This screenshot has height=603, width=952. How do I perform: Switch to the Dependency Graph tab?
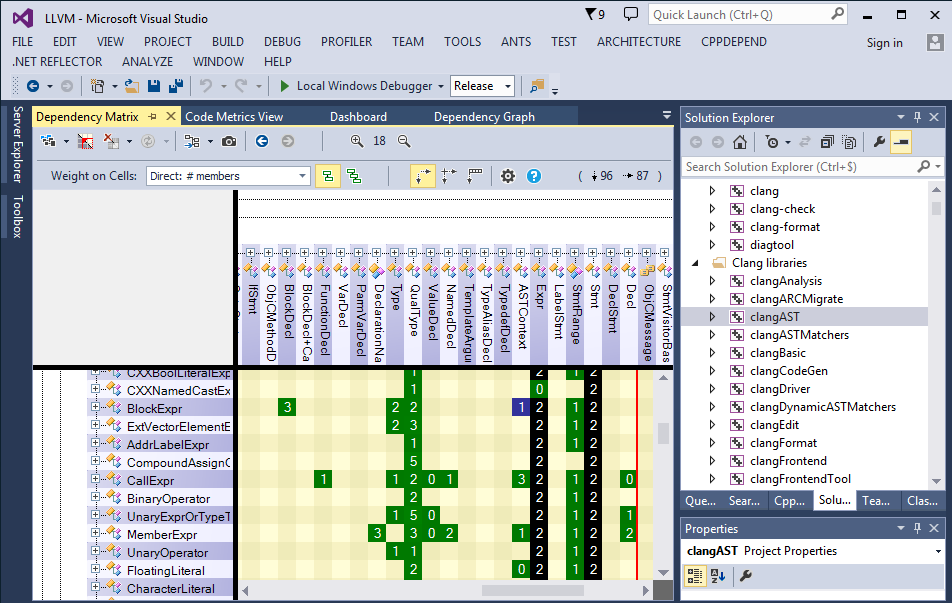484,117
